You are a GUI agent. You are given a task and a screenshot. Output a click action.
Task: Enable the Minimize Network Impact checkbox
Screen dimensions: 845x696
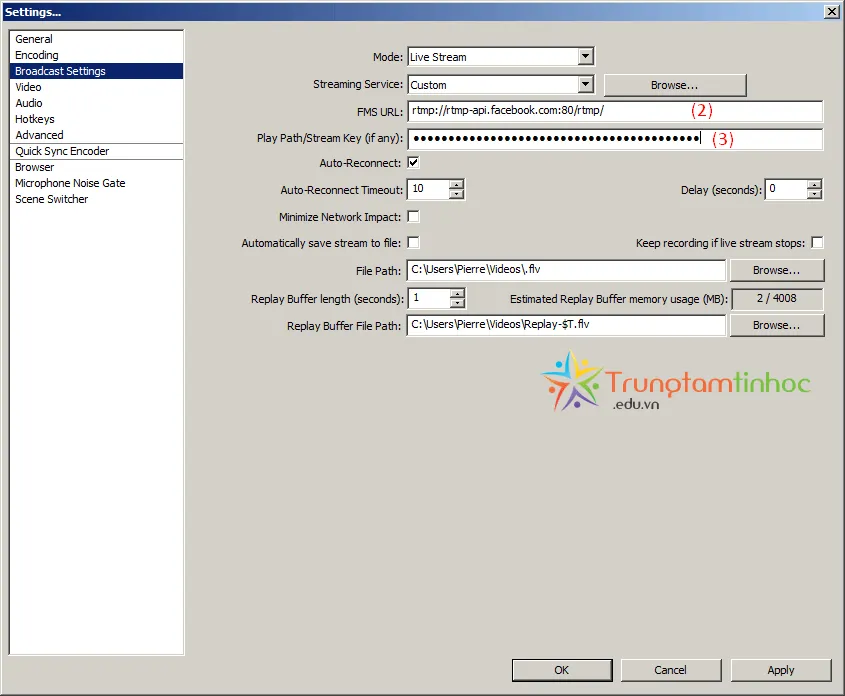413,216
